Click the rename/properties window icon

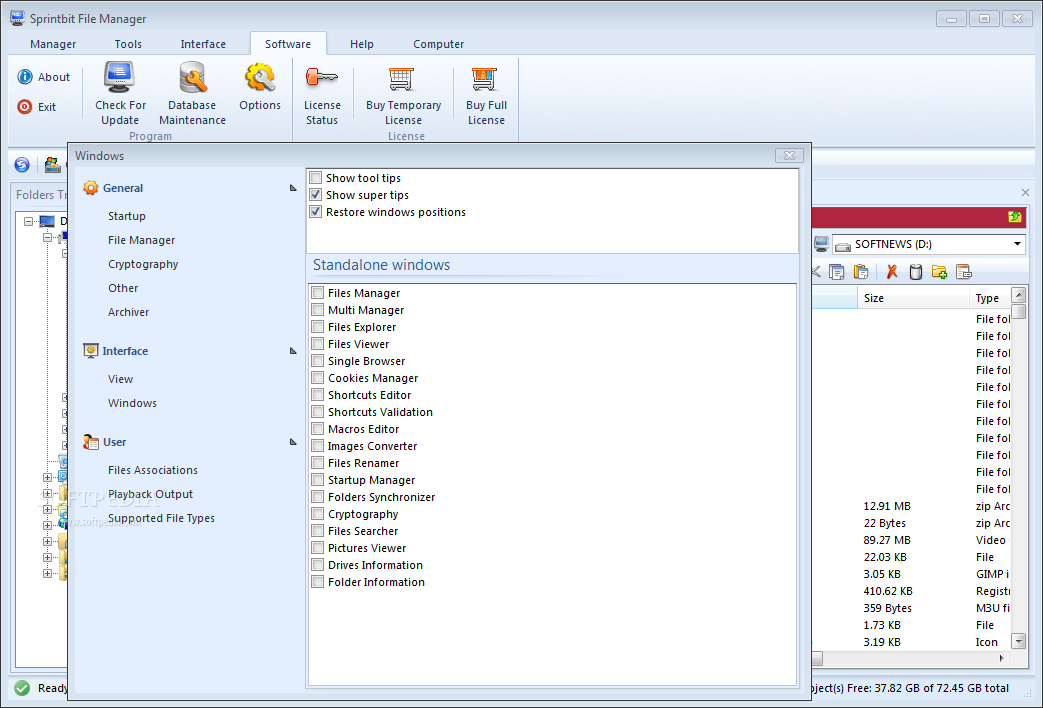pyautogui.click(x=963, y=271)
